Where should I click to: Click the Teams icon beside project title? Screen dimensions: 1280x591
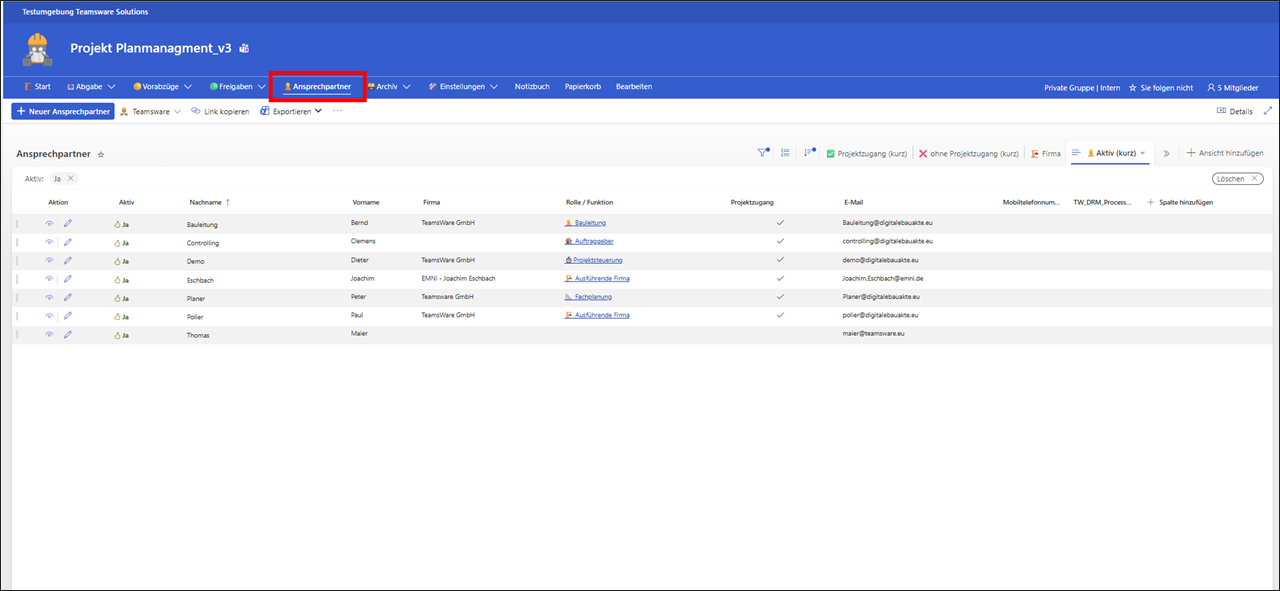point(243,48)
